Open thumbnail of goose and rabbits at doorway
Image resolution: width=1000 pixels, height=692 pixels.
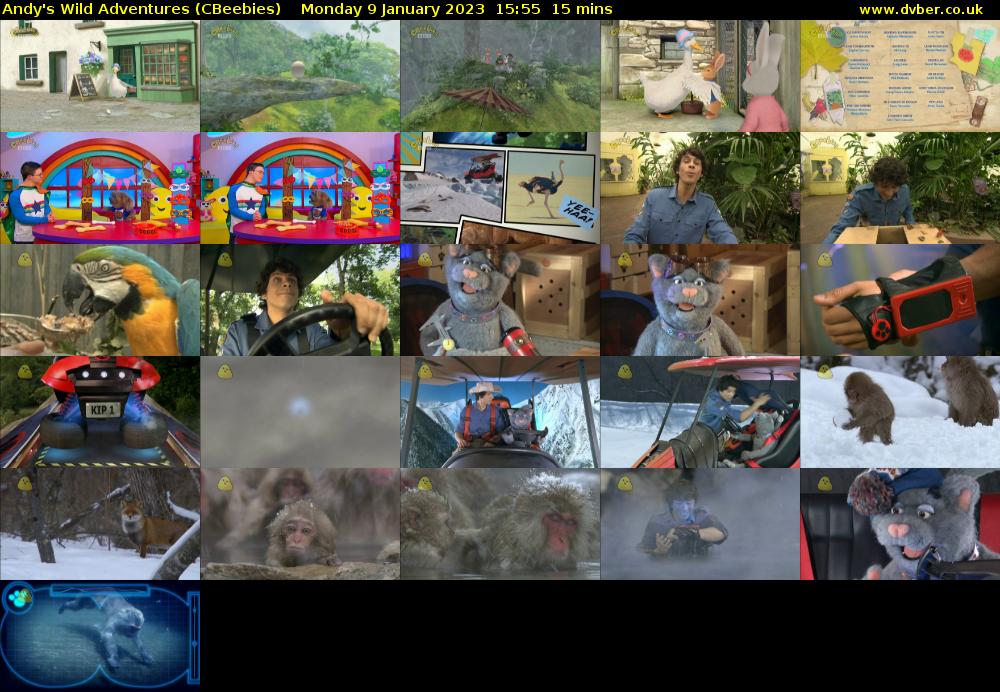(700, 76)
